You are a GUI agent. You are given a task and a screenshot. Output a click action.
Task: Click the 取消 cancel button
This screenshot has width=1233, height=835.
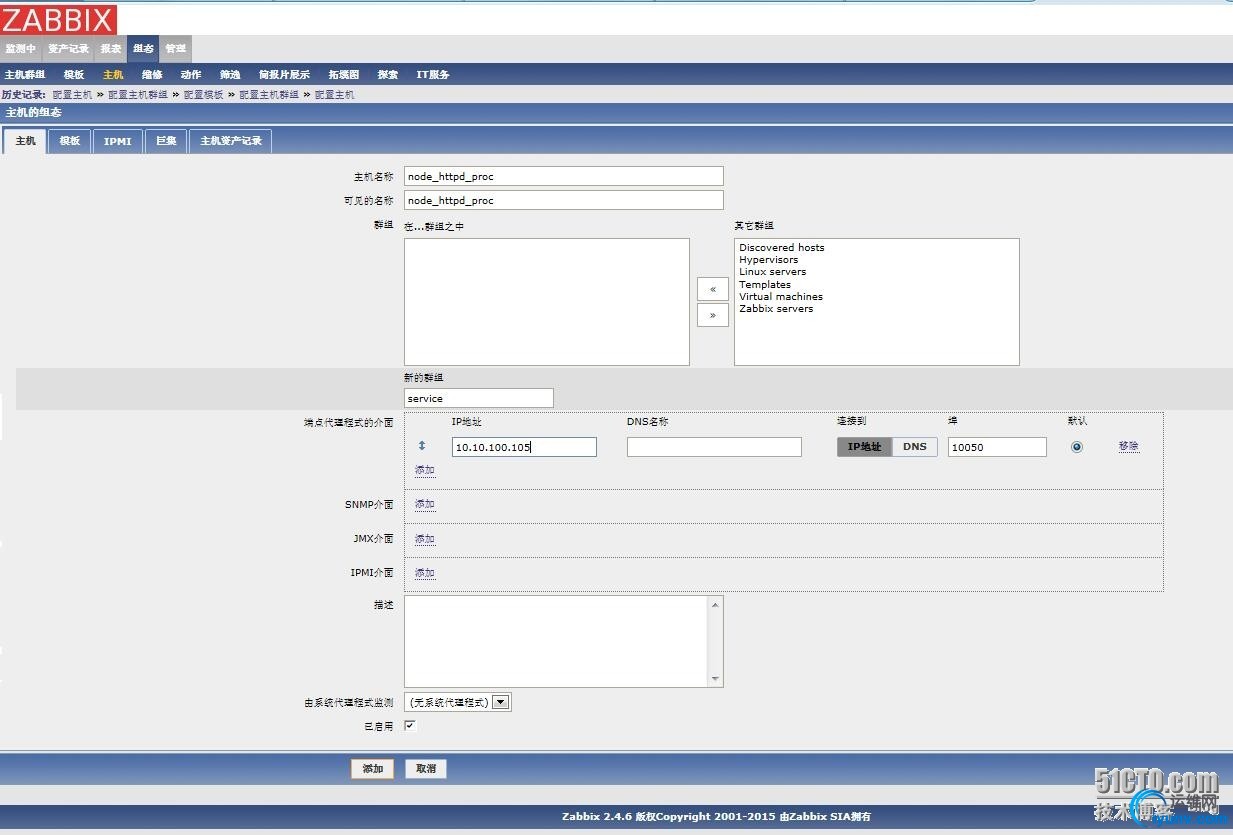pyautogui.click(x=426, y=769)
